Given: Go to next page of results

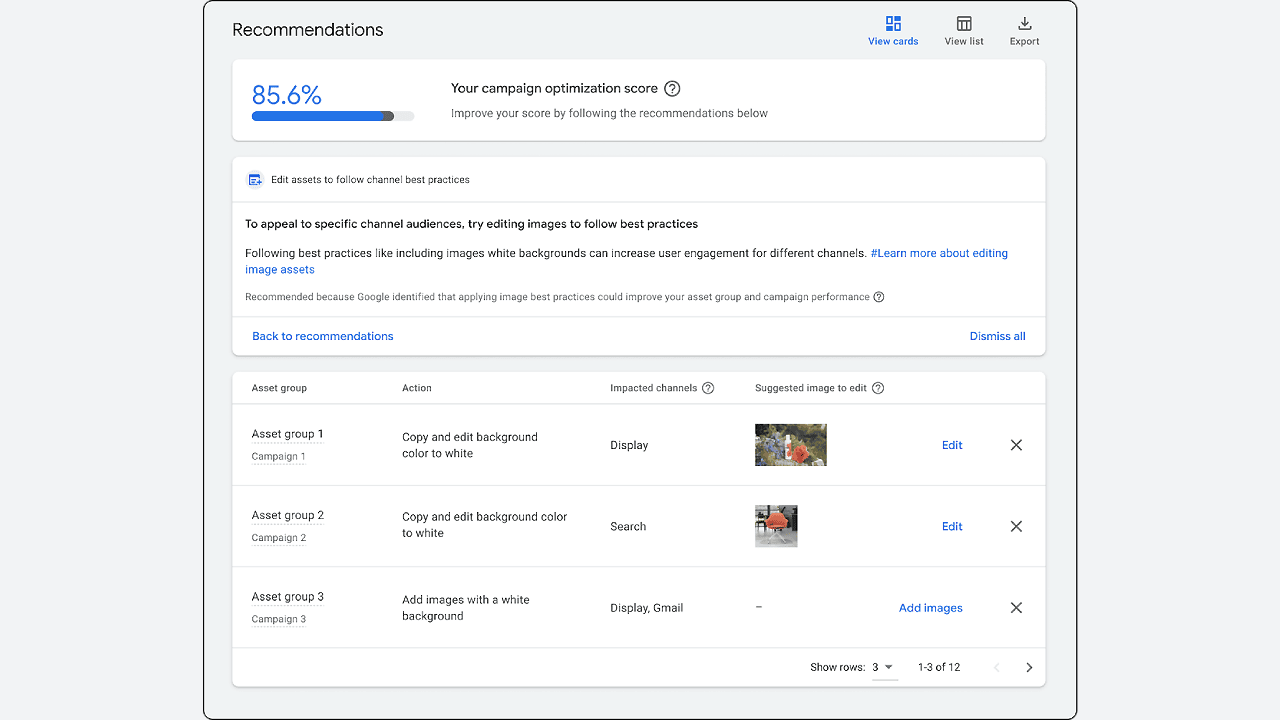Looking at the screenshot, I should click(1029, 667).
